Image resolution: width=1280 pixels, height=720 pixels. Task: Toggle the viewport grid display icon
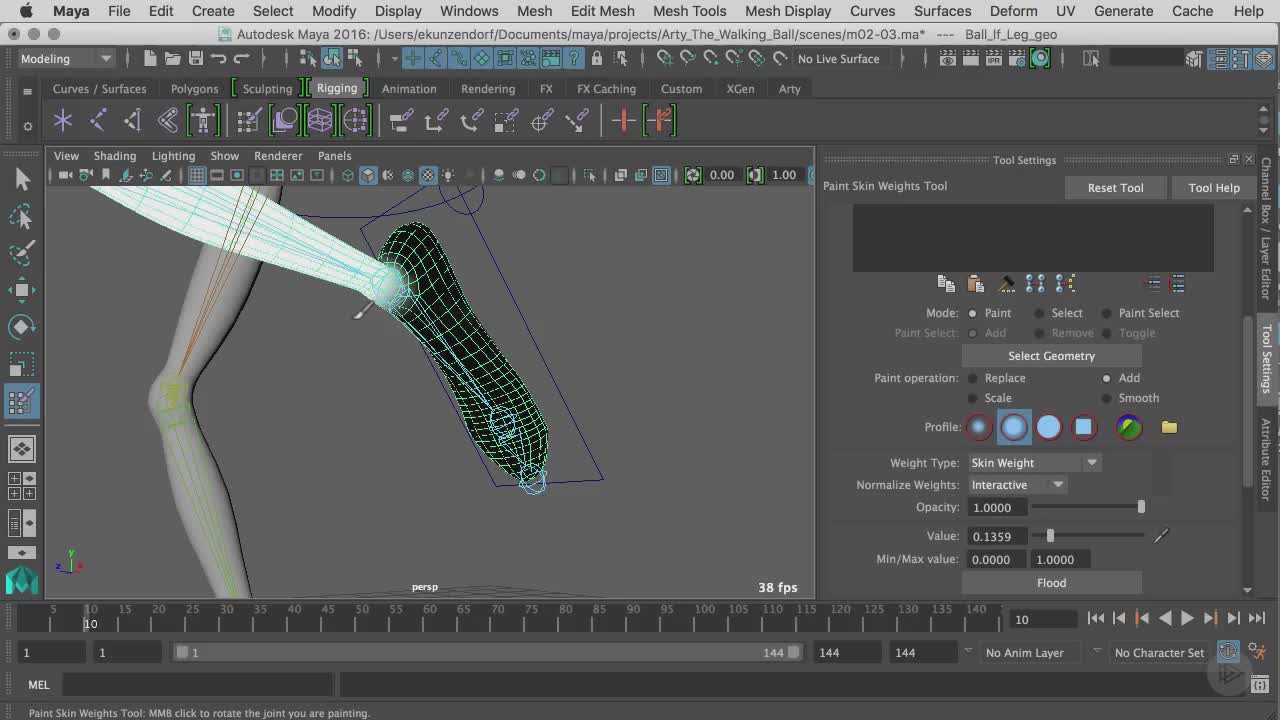(197, 175)
